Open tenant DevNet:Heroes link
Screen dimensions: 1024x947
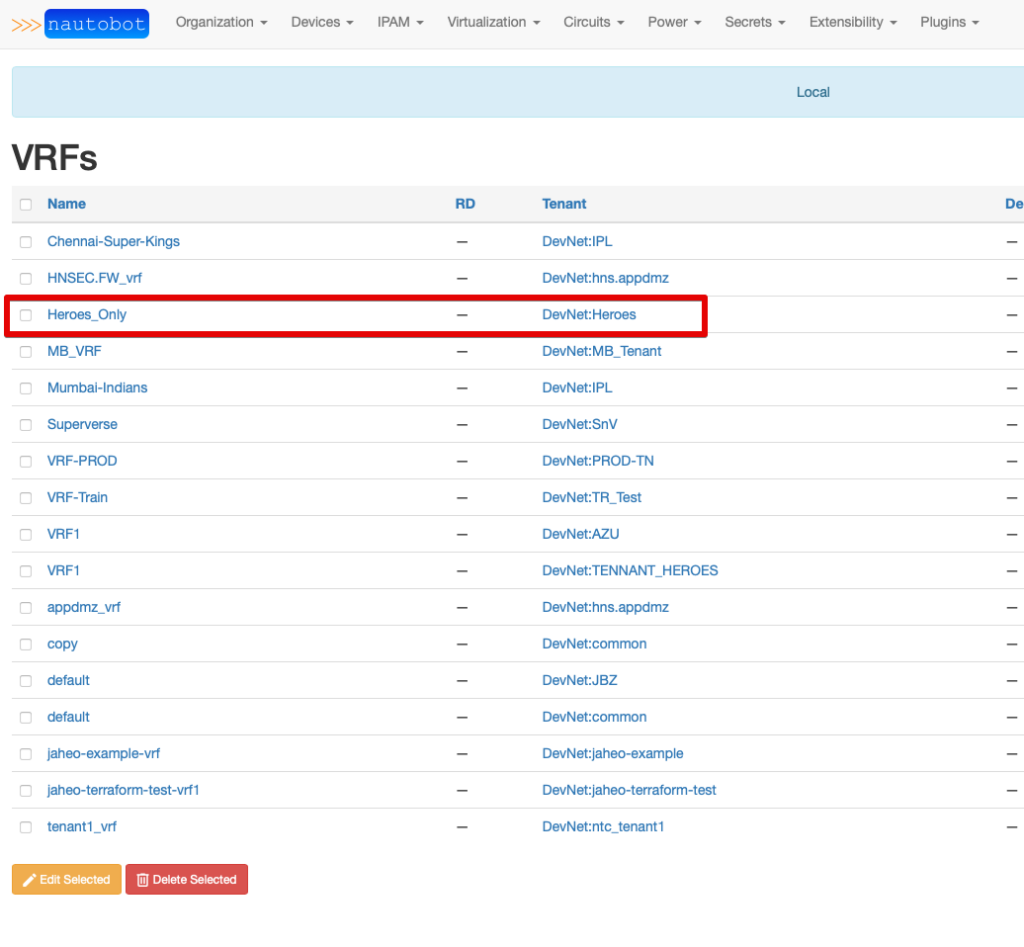pos(589,314)
